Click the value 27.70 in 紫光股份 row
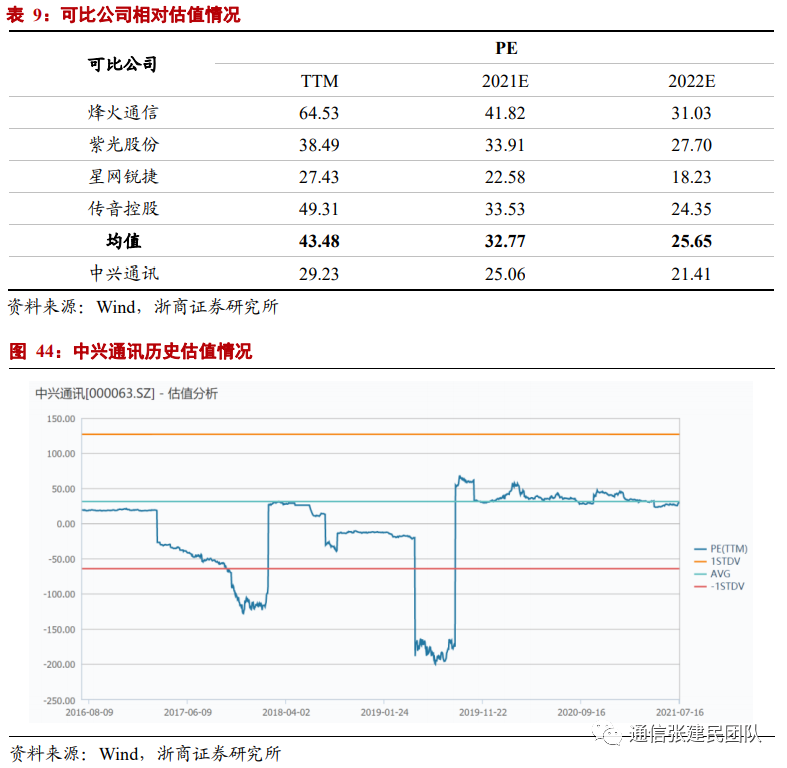Viewport: 787px width, 768px height. 691,145
